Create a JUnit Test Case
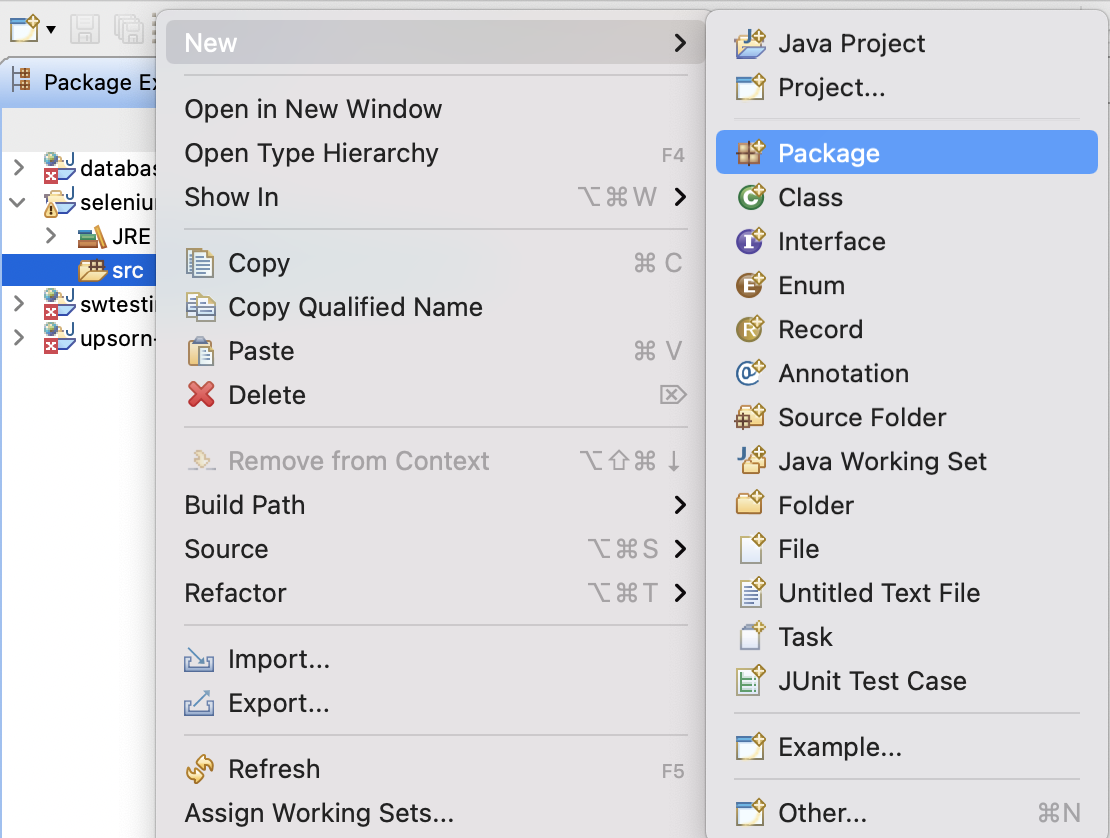This screenshot has height=838, width=1110. point(871,681)
